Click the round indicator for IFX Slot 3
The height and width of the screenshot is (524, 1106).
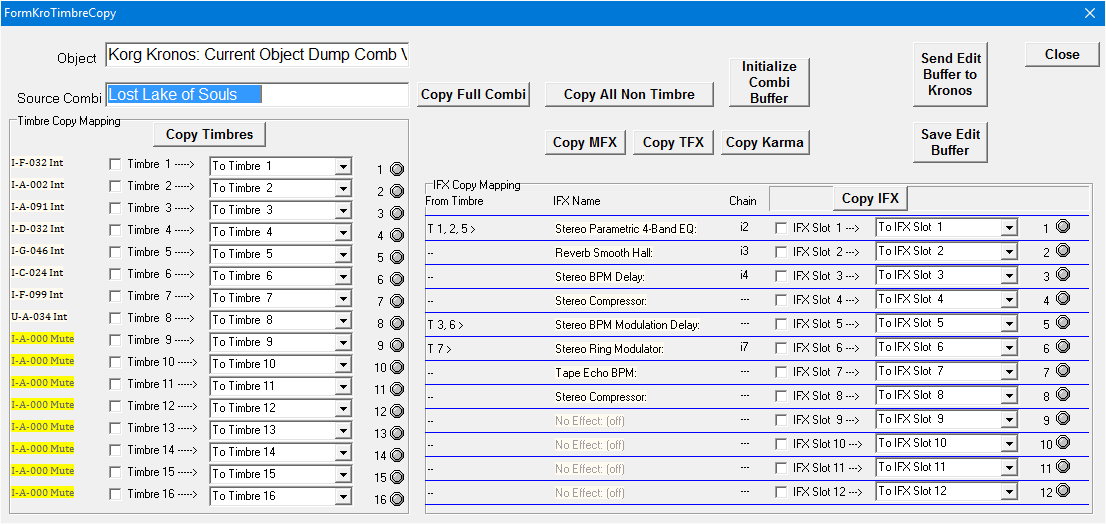coord(1063,274)
